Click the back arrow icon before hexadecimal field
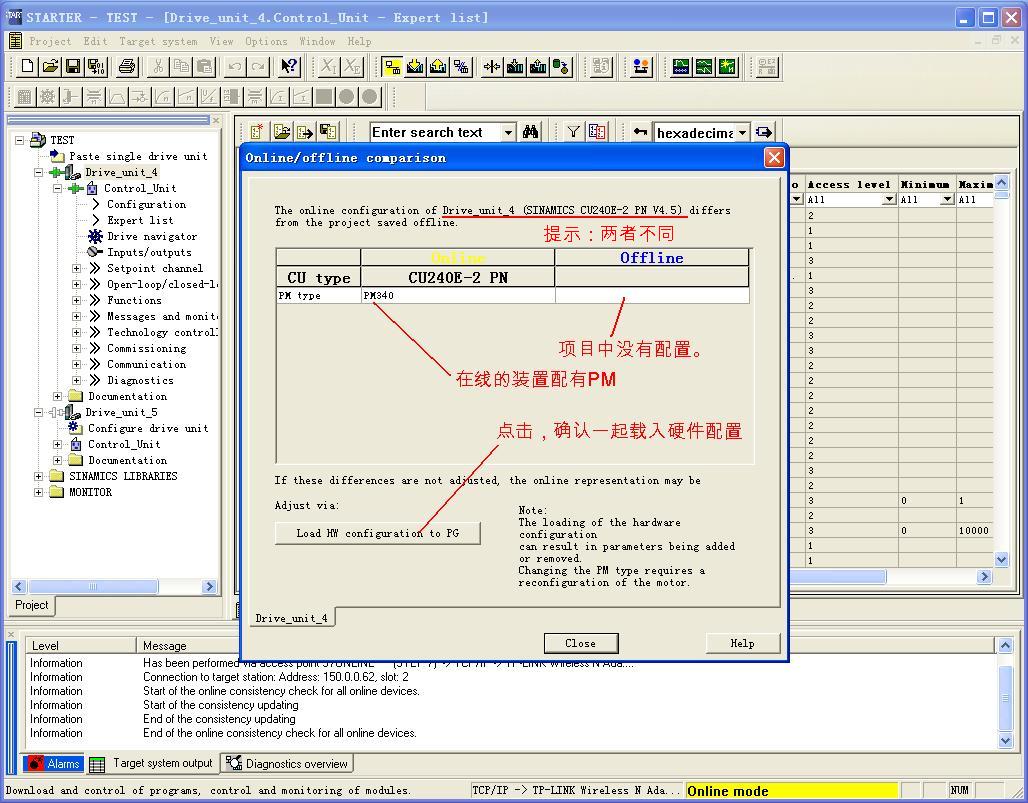Screen dimensions: 1028x803 [x=641, y=132]
